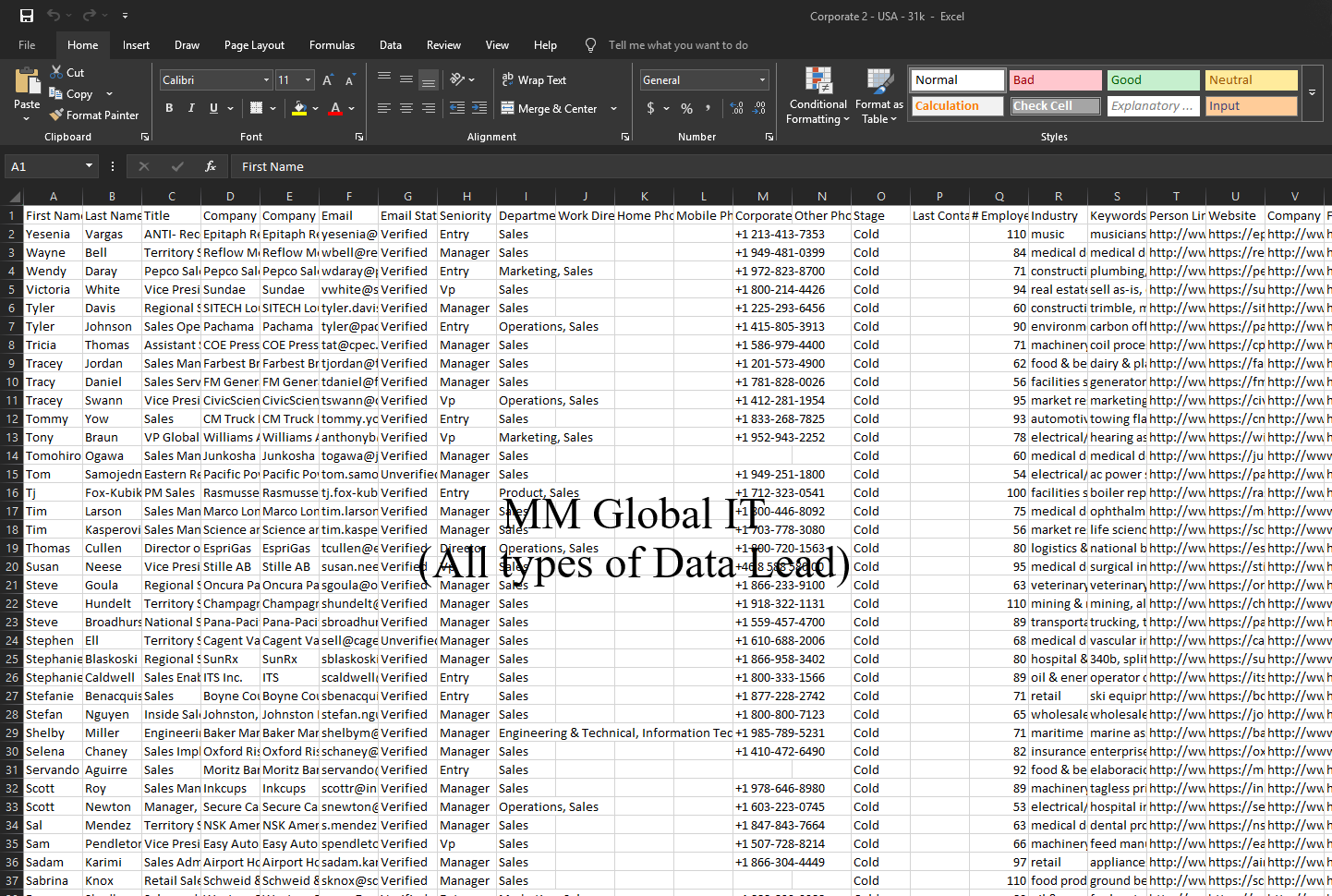Screen dimensions: 1332x896
Task: Click the formula bar showing First Name
Action: (781, 166)
